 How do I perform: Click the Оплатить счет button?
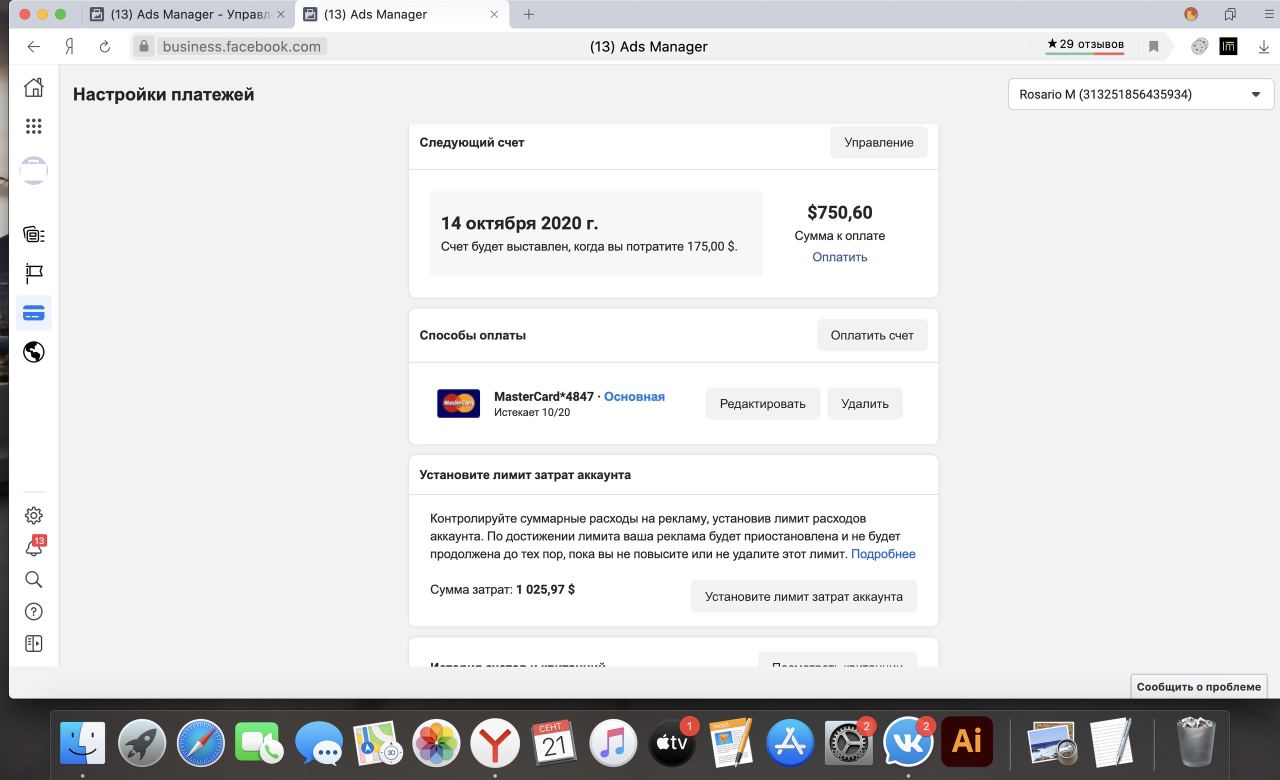coord(872,335)
